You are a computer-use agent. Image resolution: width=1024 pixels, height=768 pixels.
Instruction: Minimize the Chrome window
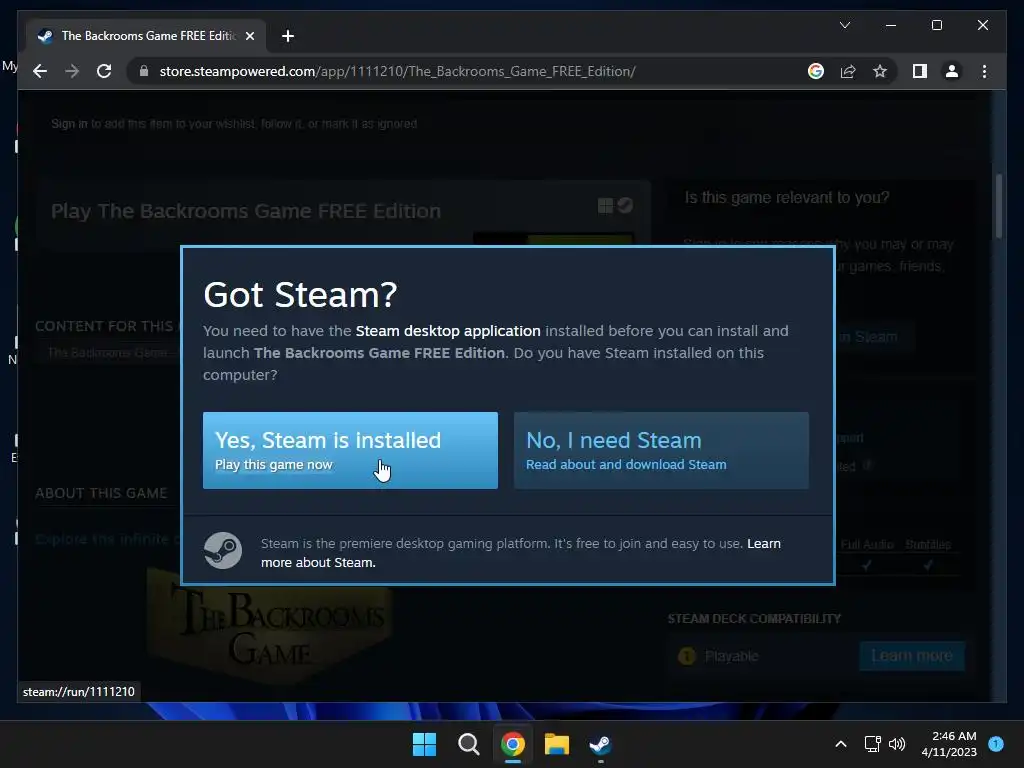pos(891,25)
